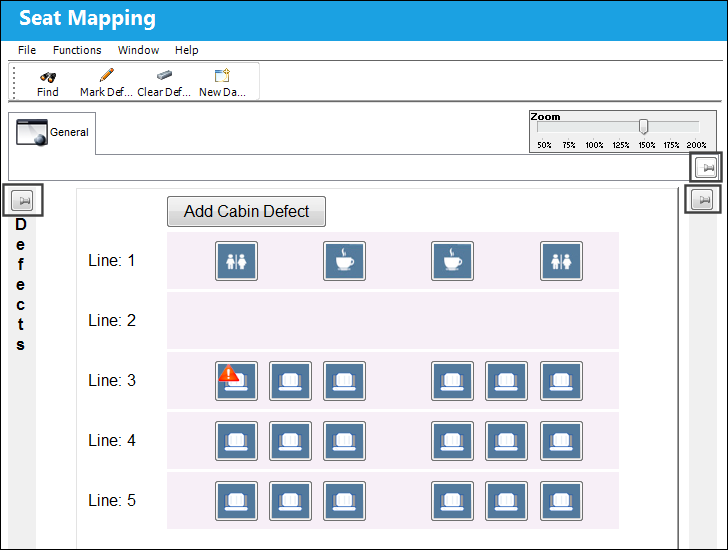
Task: Toggle the pin next to the Defects panel
Action: (x=22, y=201)
